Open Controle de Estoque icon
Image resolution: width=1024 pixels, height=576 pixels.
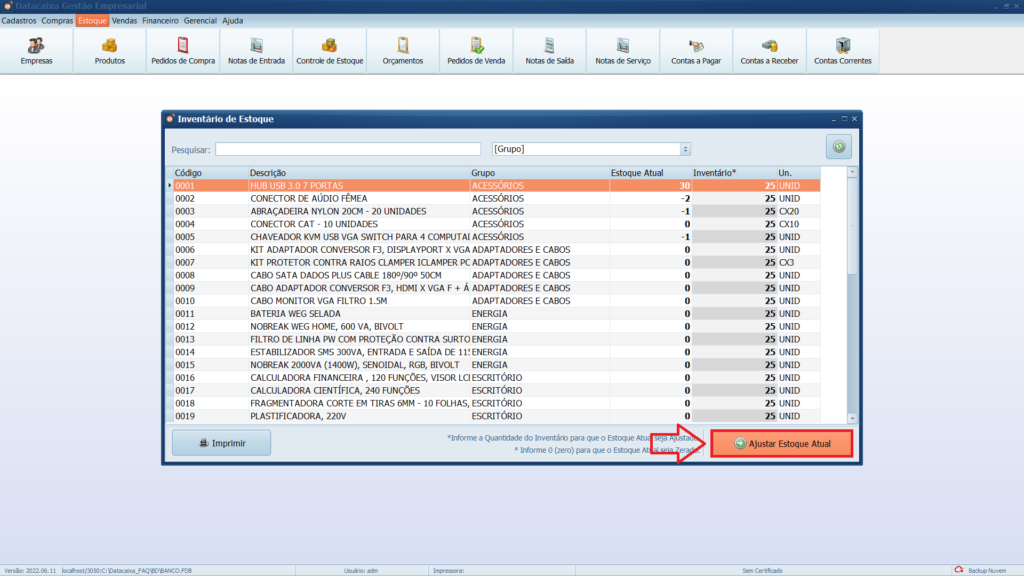click(x=330, y=51)
